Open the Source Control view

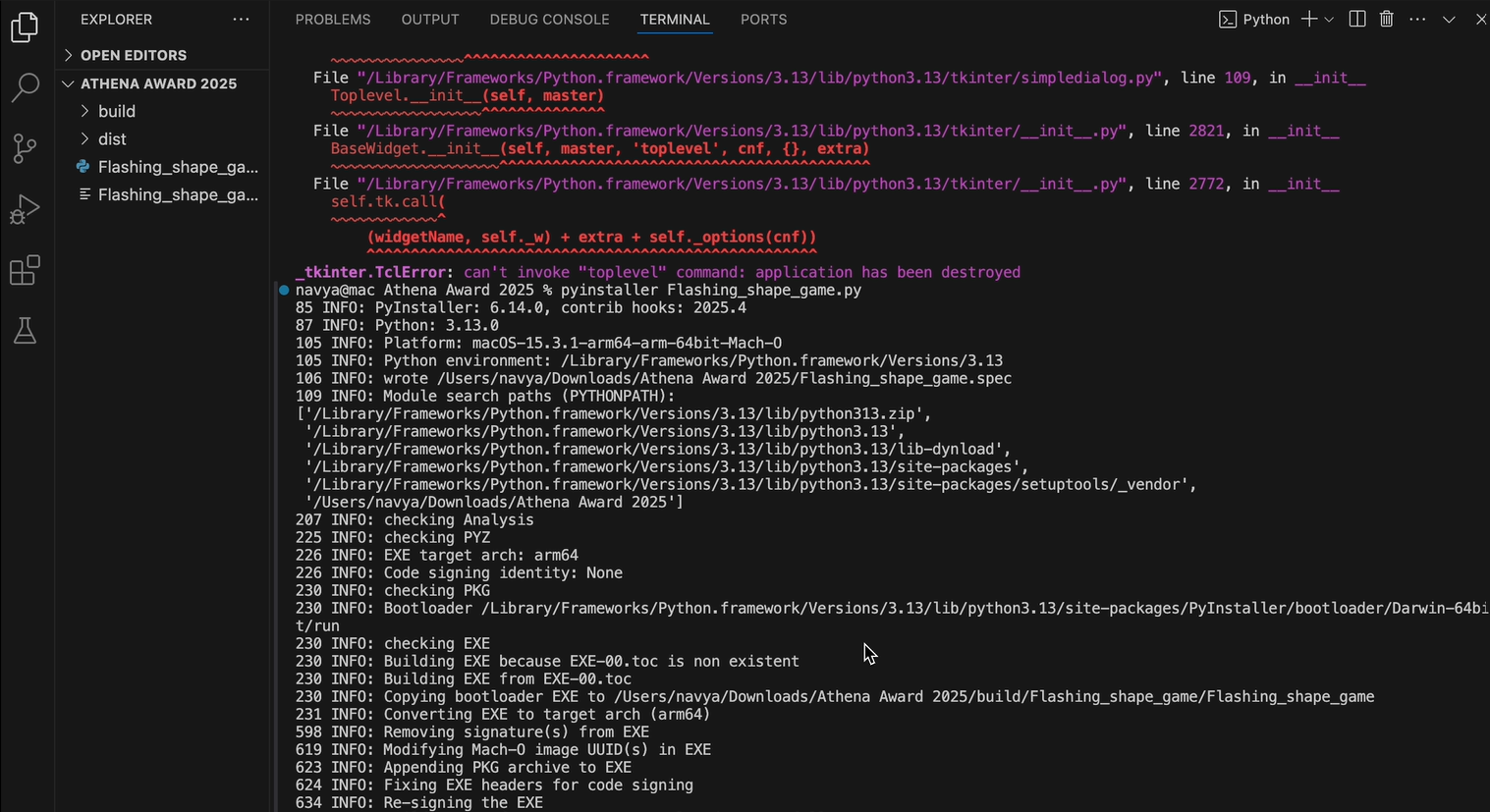(x=25, y=148)
